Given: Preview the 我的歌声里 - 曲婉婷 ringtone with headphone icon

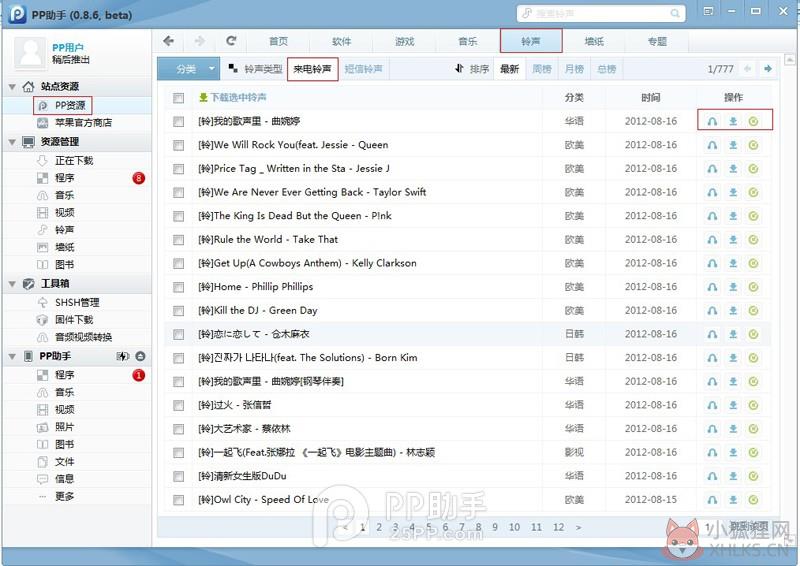Looking at the screenshot, I should 712,121.
